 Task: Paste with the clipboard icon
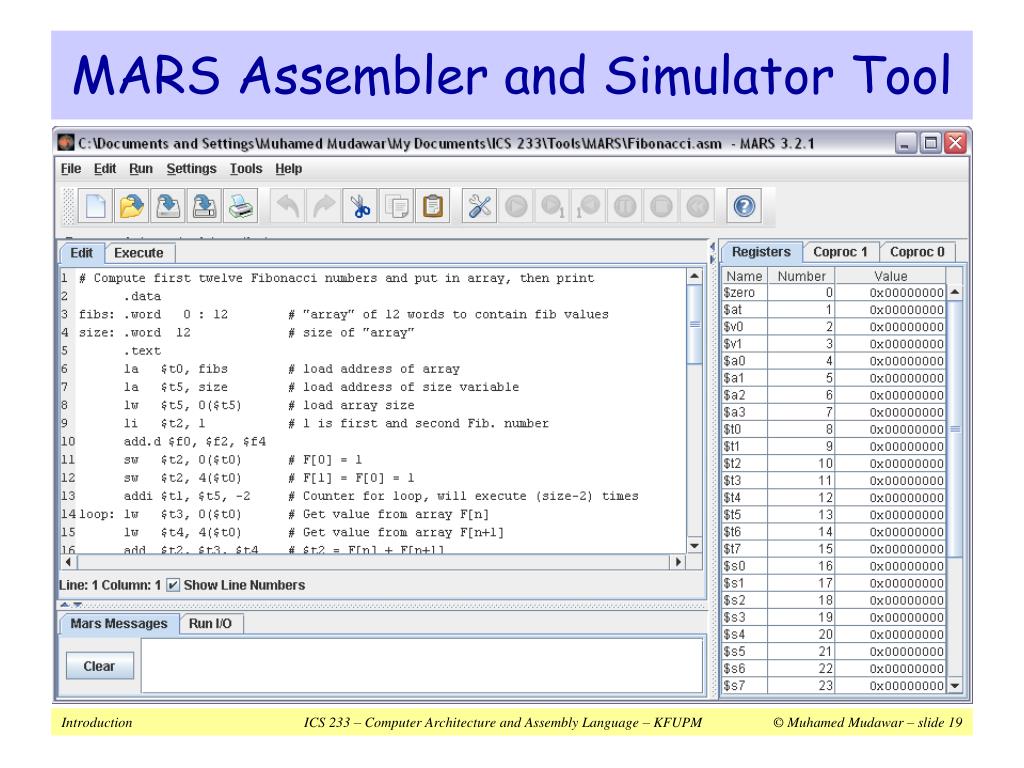click(x=432, y=206)
